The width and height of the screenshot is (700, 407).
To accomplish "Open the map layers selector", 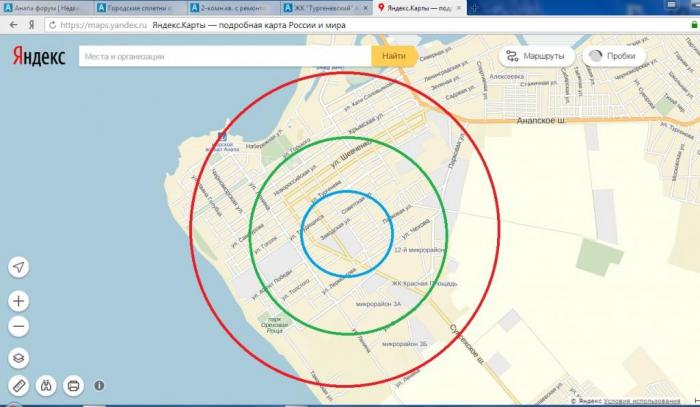I will click(x=19, y=358).
